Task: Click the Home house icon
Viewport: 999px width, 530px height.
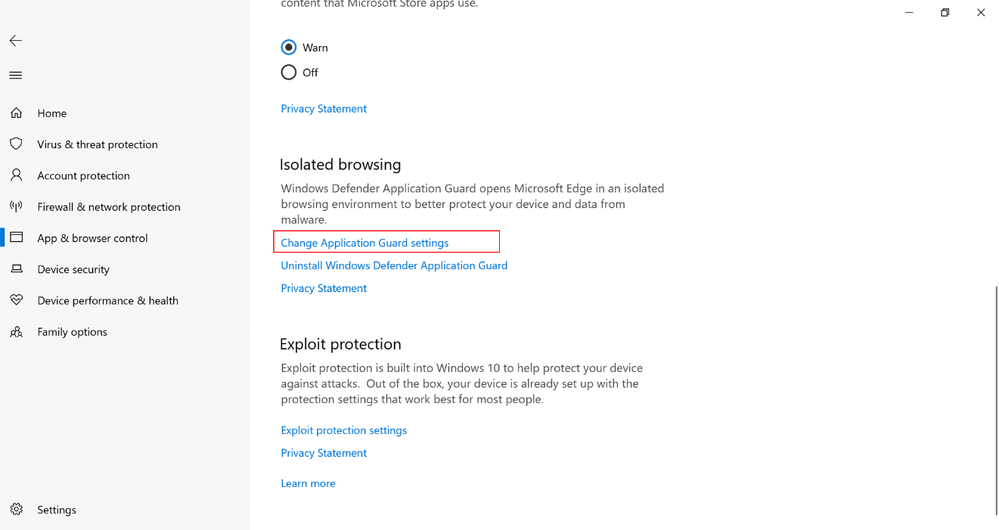Action: pos(17,113)
